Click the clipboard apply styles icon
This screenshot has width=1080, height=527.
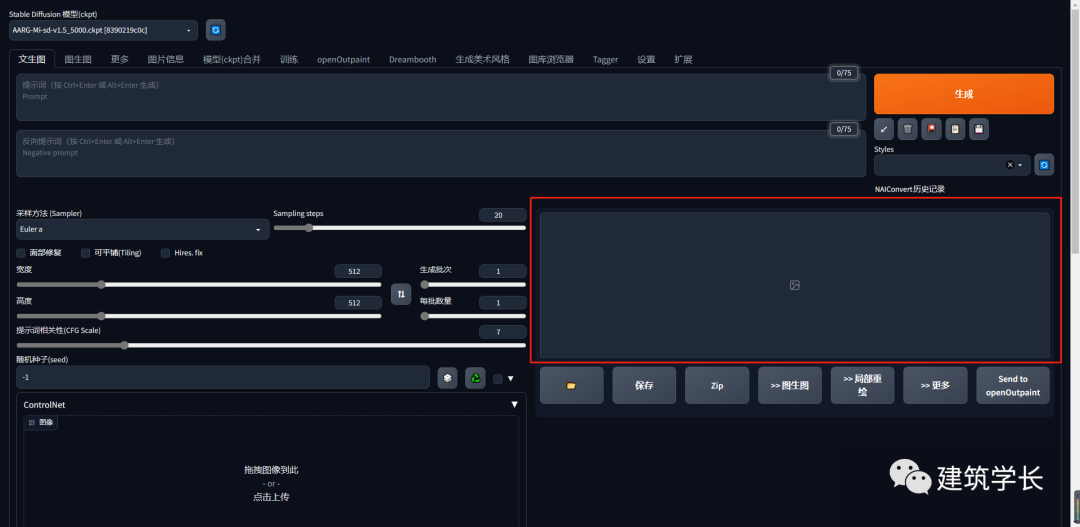point(955,129)
